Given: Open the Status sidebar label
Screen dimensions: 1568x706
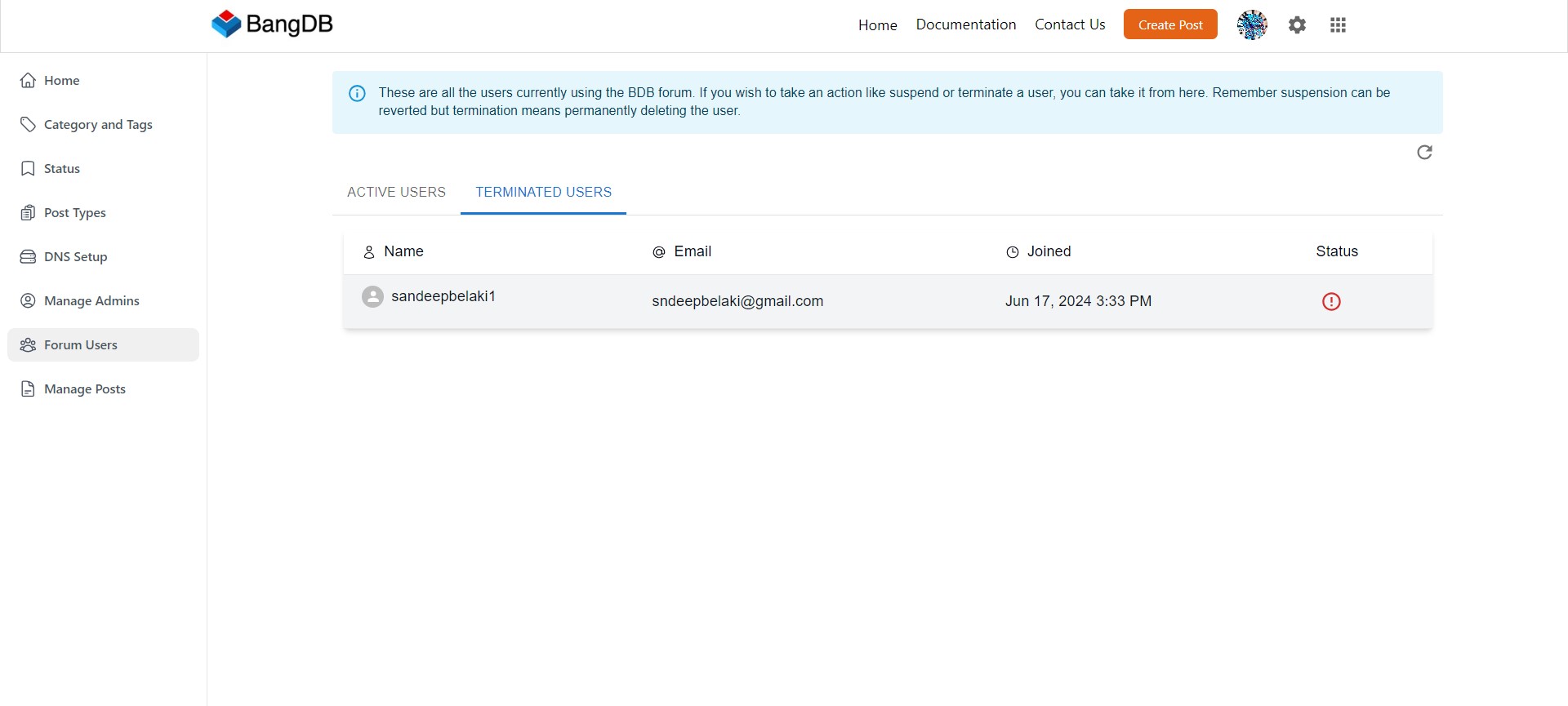Looking at the screenshot, I should (x=62, y=168).
